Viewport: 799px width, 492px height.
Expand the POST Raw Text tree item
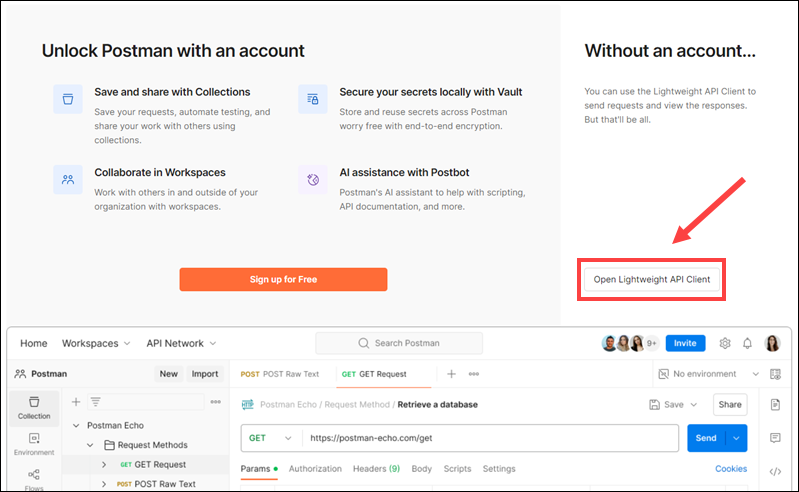click(x=104, y=484)
